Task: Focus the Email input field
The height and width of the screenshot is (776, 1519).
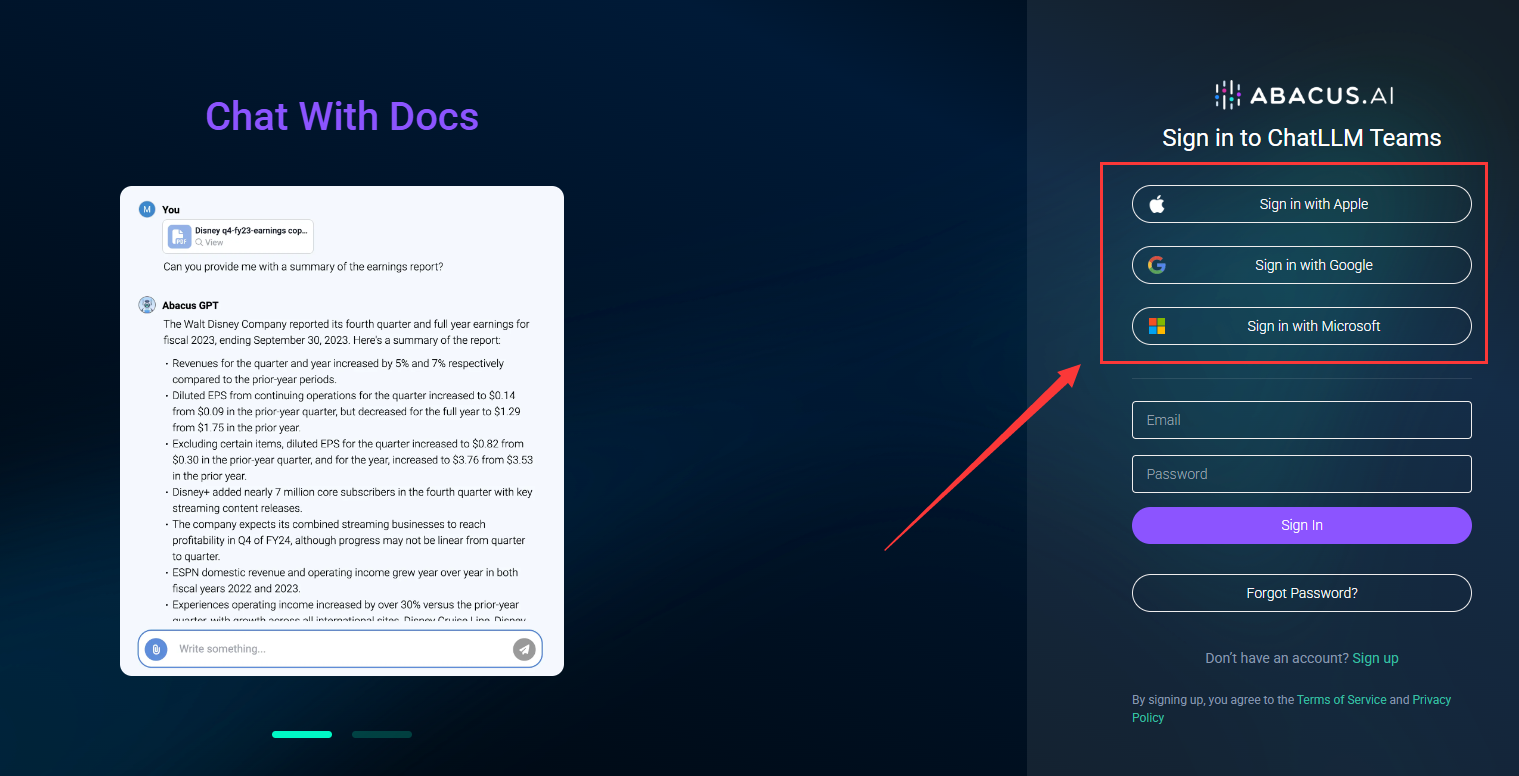Action: point(1302,420)
